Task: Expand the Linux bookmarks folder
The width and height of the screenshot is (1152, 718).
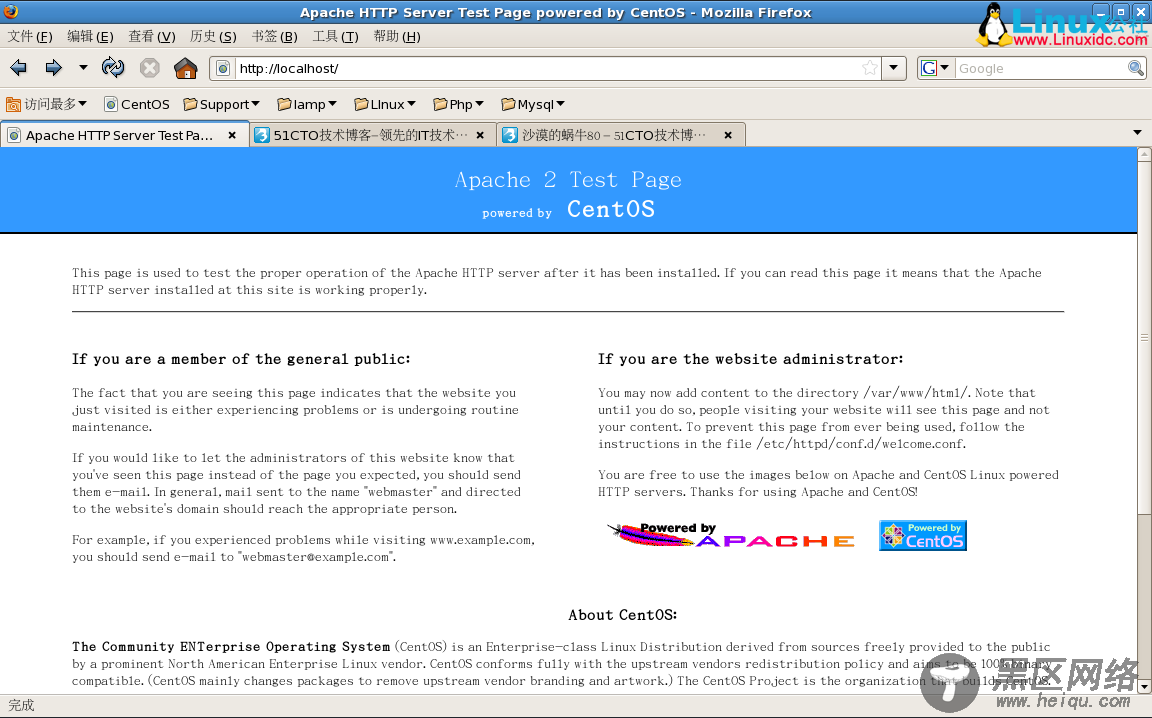Action: pos(385,104)
